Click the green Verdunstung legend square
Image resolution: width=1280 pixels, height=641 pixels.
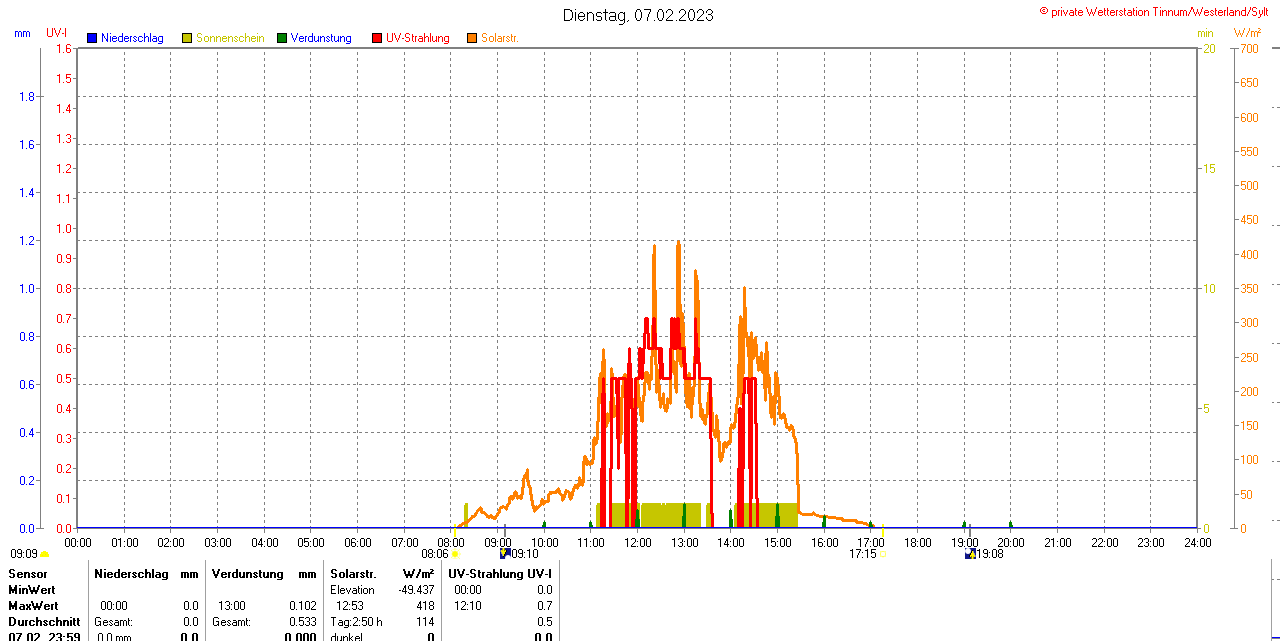[x=282, y=38]
